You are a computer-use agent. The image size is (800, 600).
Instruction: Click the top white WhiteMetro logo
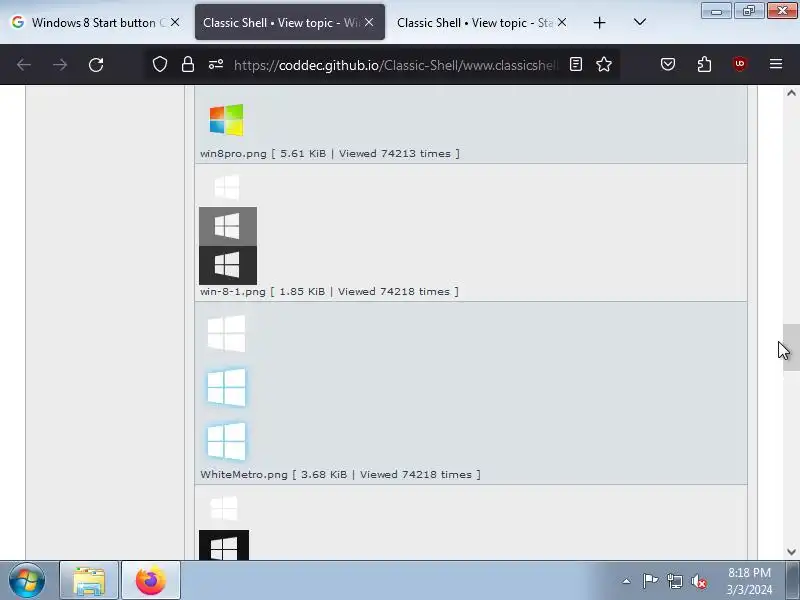[x=227, y=334]
